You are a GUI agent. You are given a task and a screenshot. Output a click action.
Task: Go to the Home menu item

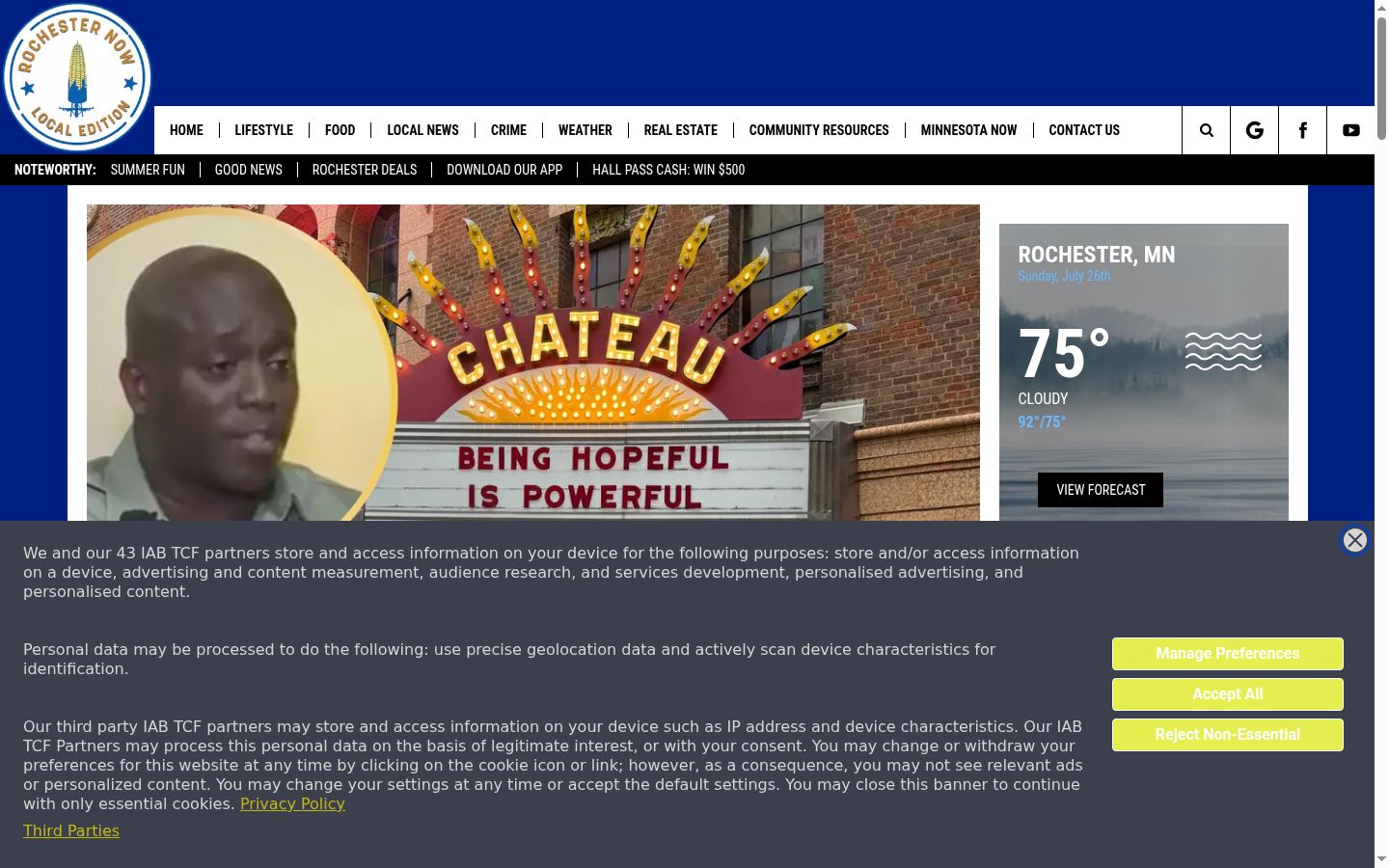186,130
